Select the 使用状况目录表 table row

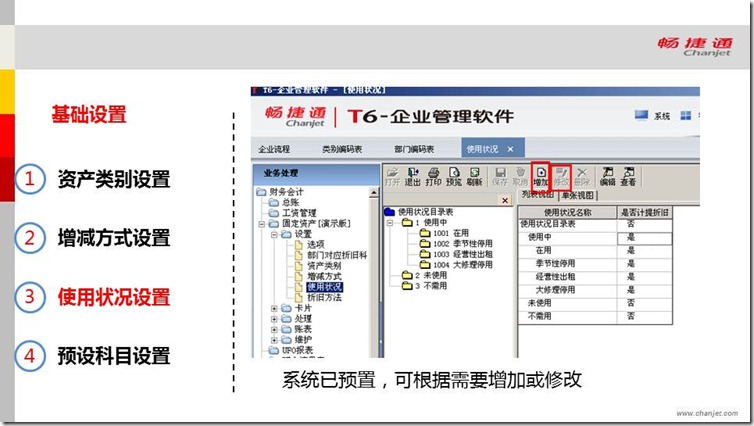click(x=595, y=224)
